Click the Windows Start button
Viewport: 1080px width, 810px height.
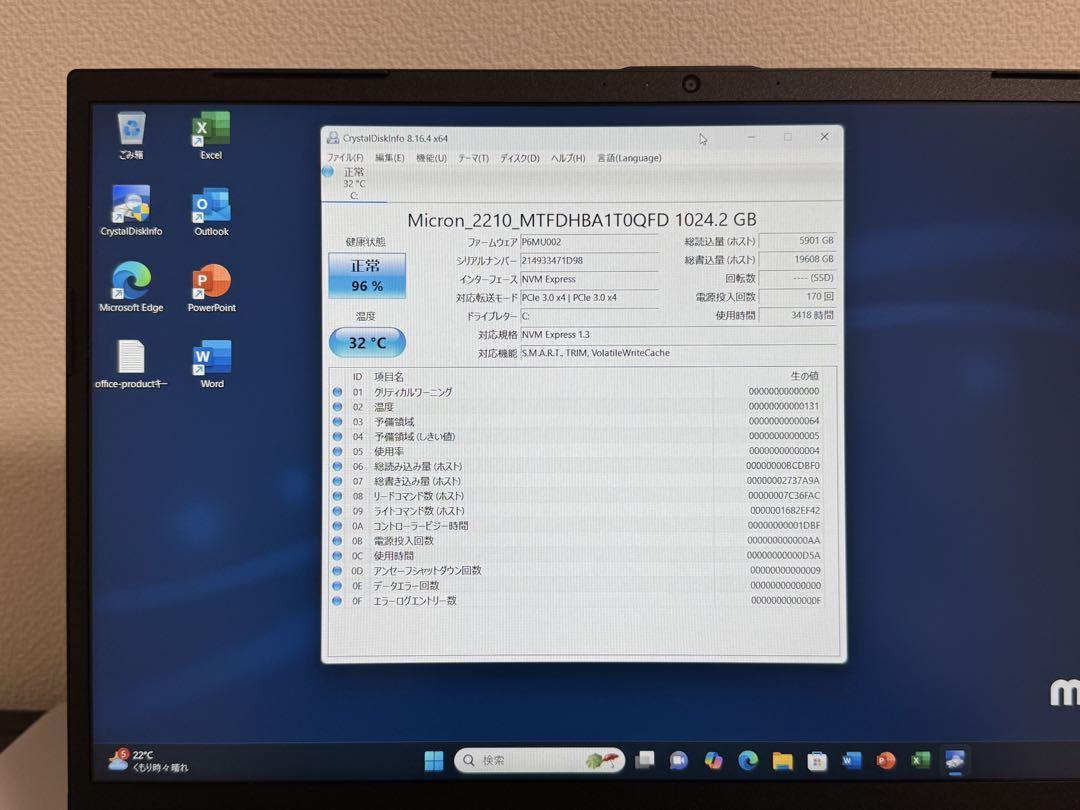click(434, 760)
